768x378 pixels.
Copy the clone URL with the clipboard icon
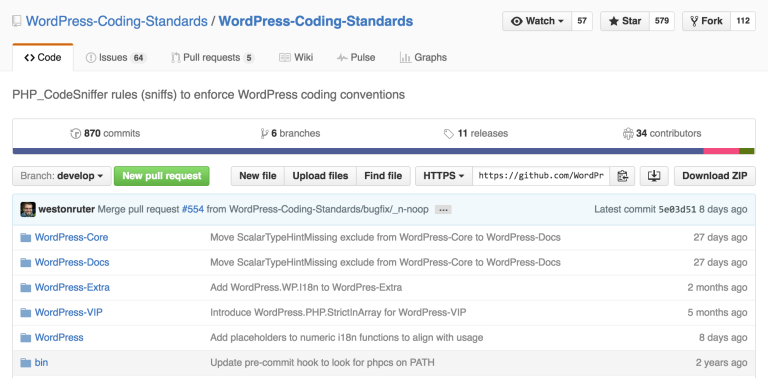623,176
